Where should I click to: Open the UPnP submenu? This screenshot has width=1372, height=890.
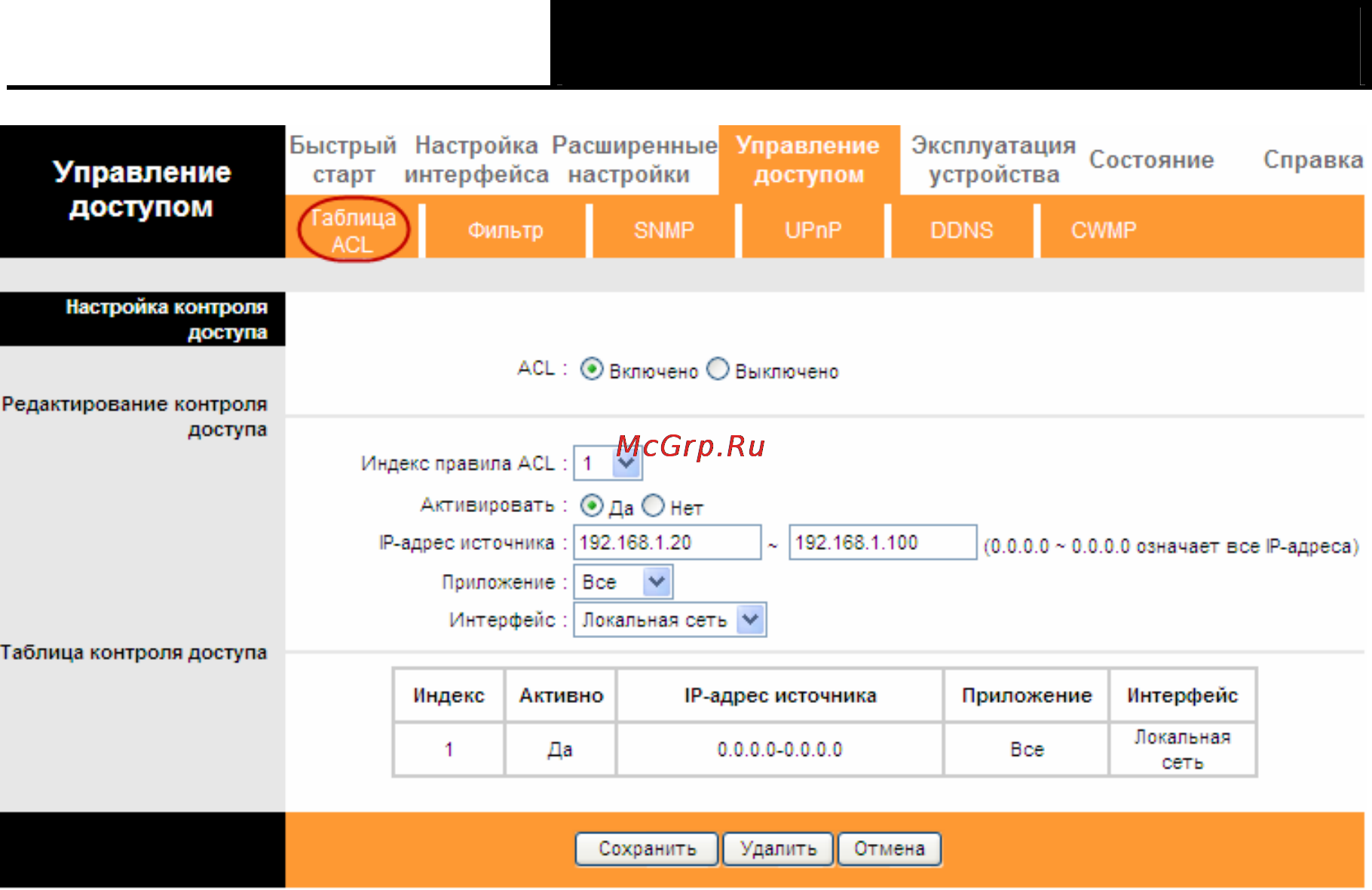coord(813,231)
